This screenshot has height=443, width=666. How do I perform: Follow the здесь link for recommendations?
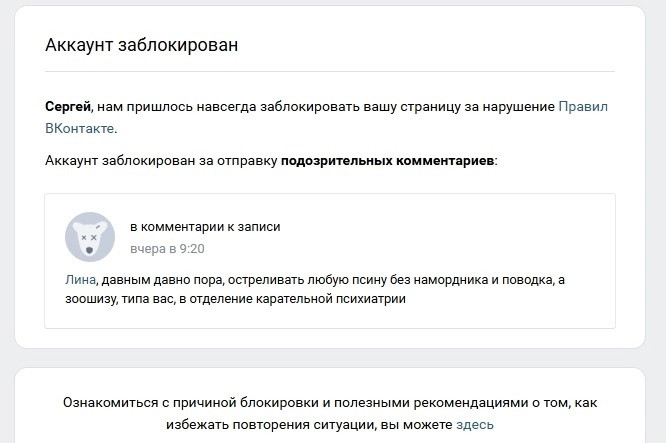click(475, 425)
